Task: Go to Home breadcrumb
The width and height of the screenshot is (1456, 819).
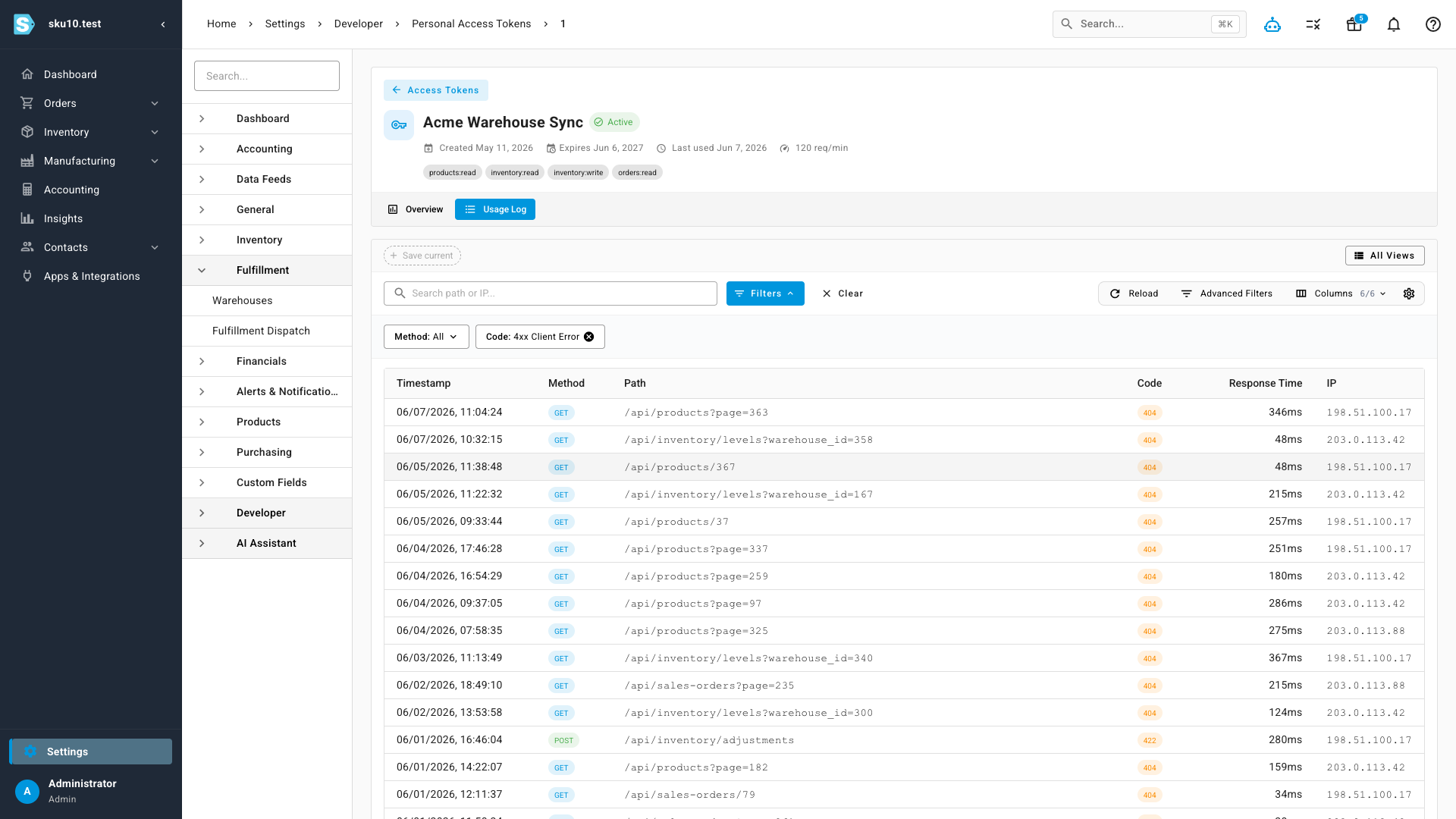Action: pyautogui.click(x=221, y=24)
